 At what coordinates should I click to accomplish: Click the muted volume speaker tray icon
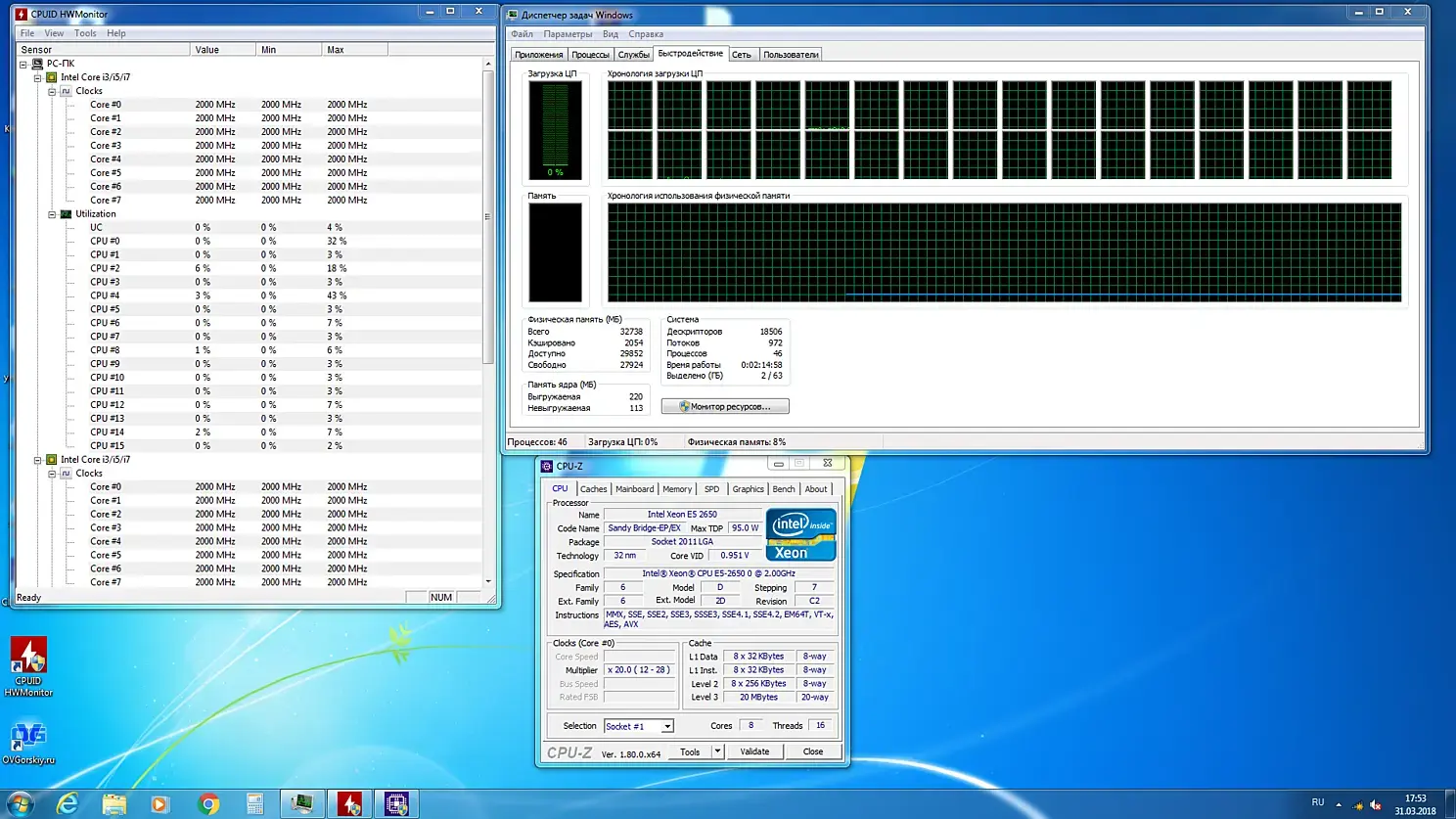1376,804
